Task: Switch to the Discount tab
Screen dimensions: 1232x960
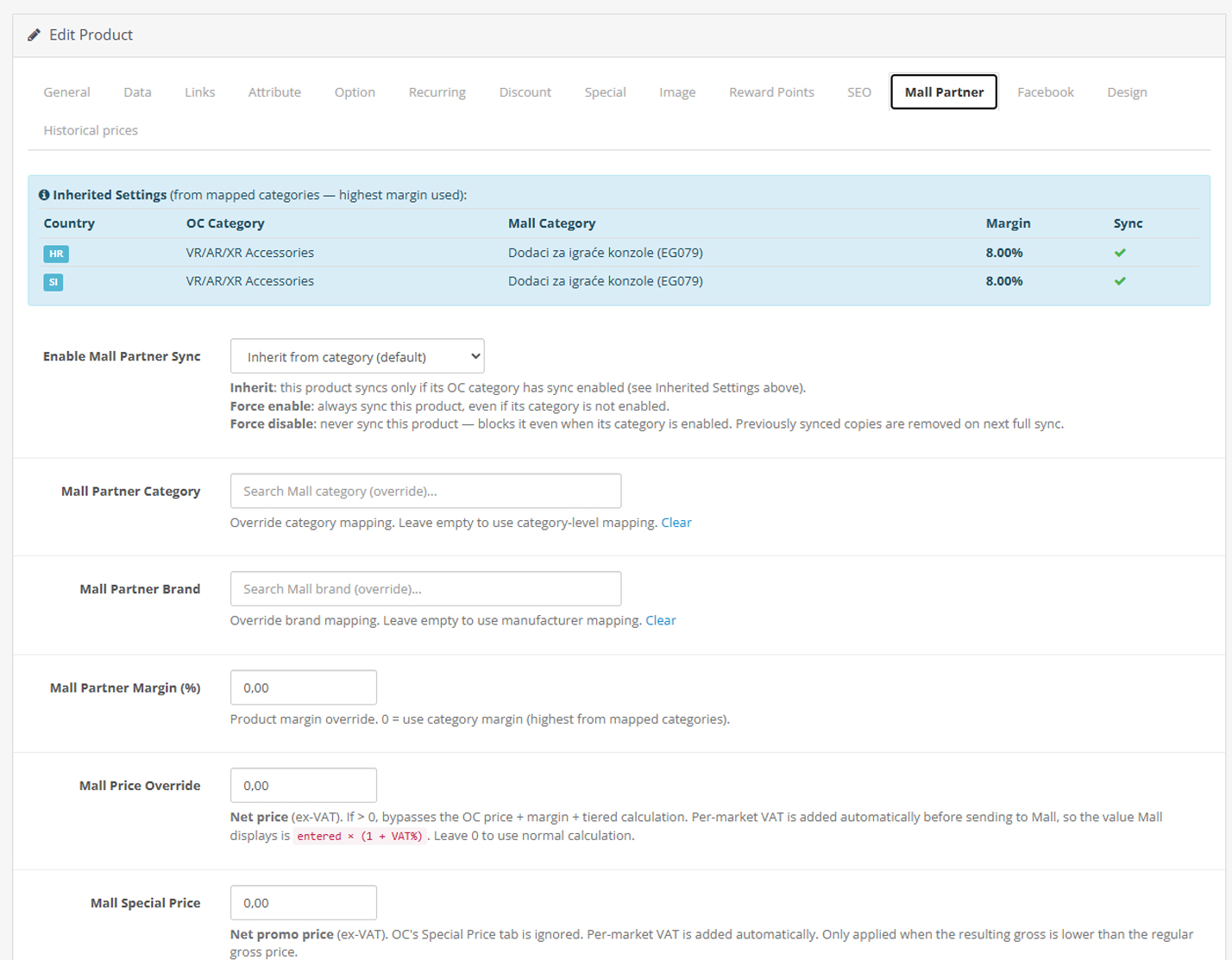Action: [x=525, y=92]
